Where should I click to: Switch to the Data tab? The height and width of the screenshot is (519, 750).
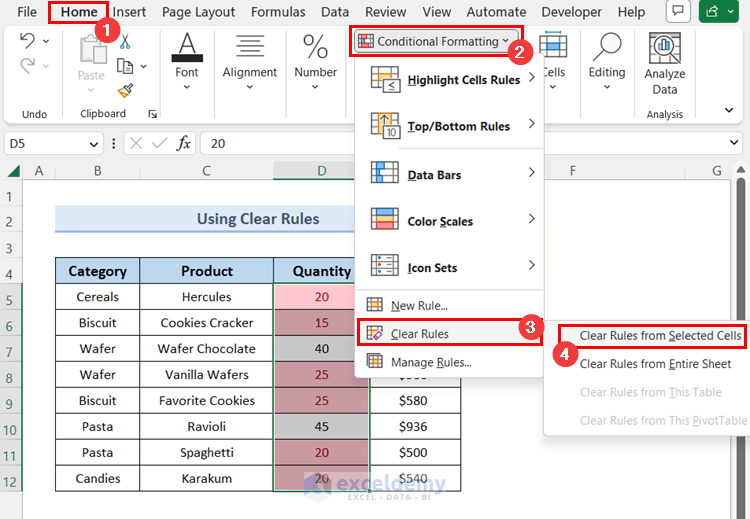point(335,12)
